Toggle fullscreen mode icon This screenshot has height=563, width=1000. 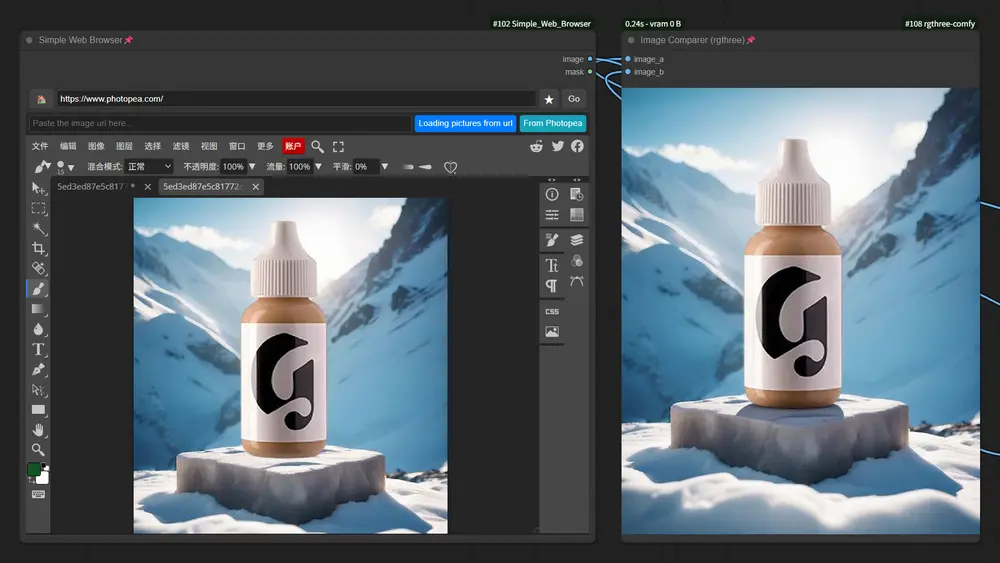click(x=338, y=147)
